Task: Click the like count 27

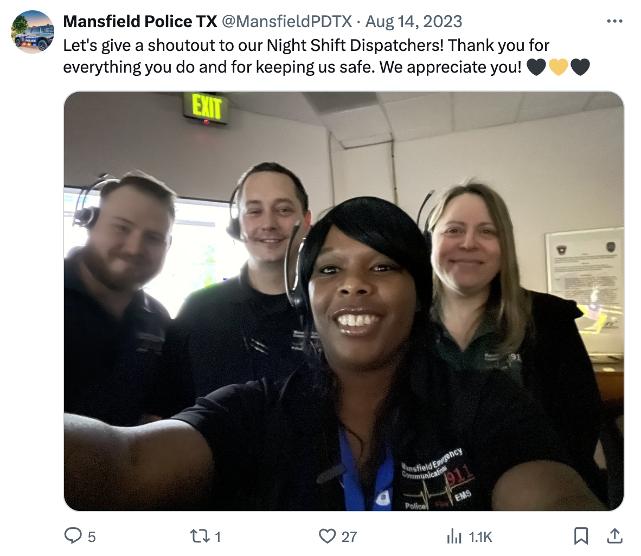Action: (x=349, y=537)
